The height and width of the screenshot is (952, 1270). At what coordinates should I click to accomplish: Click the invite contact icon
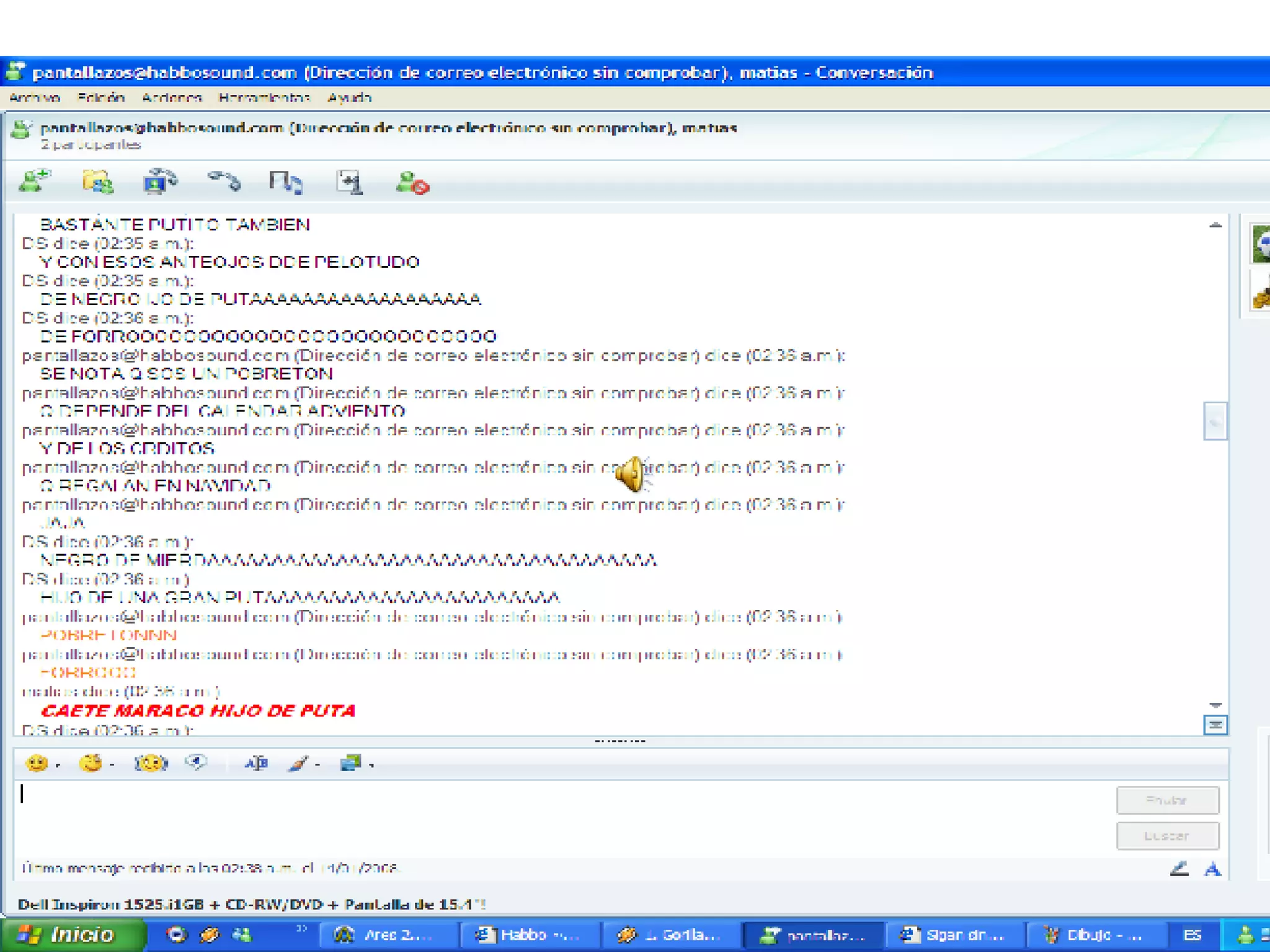click(x=33, y=182)
